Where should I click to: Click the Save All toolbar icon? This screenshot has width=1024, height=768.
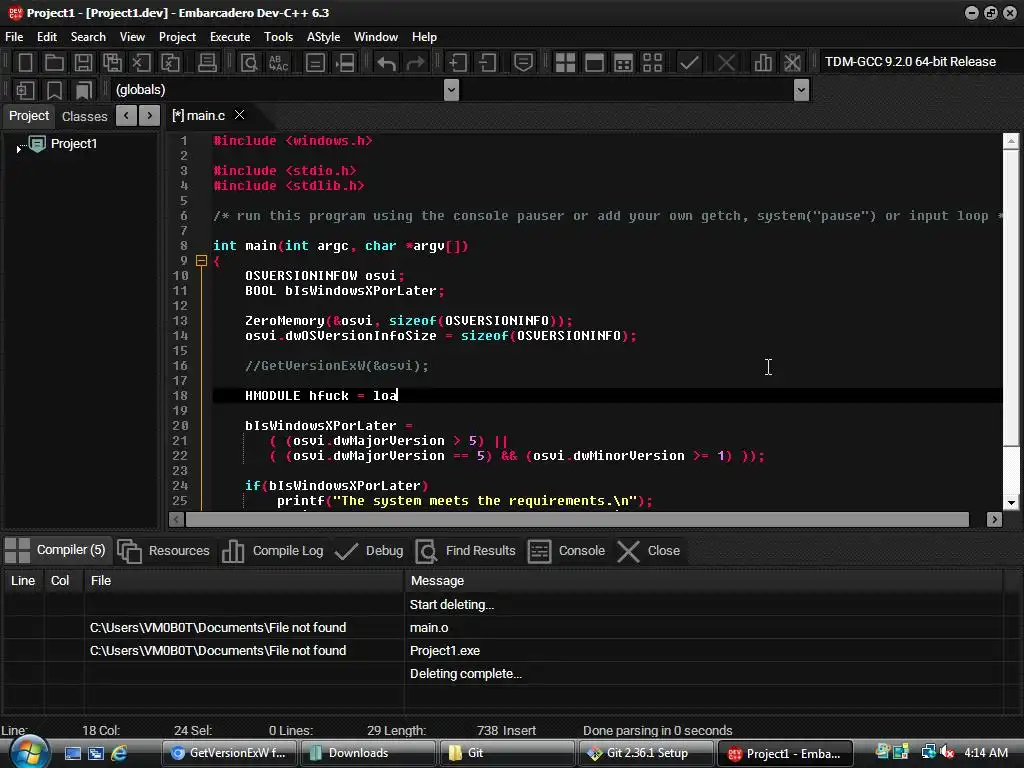point(112,63)
